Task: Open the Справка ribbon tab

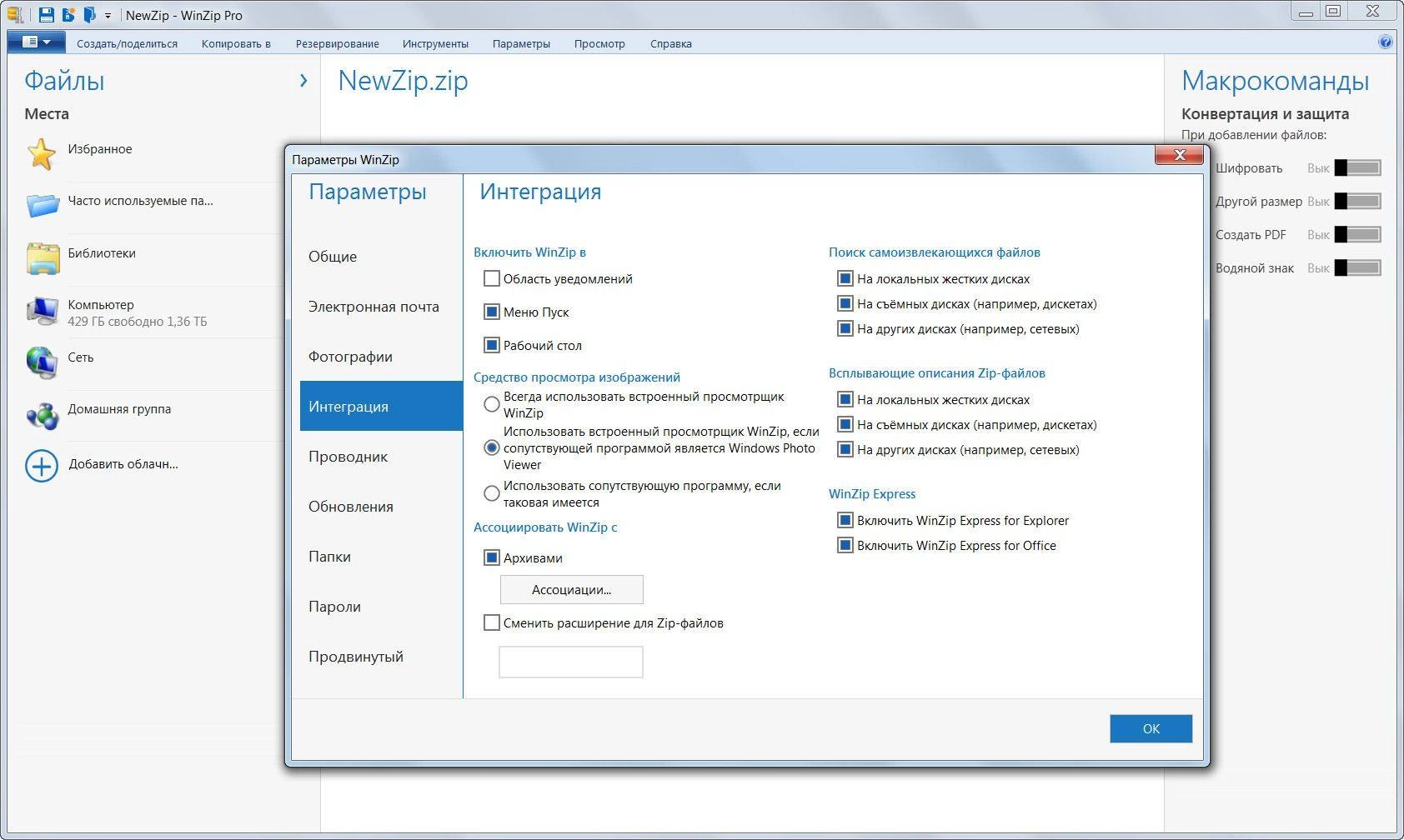Action: pyautogui.click(x=671, y=43)
